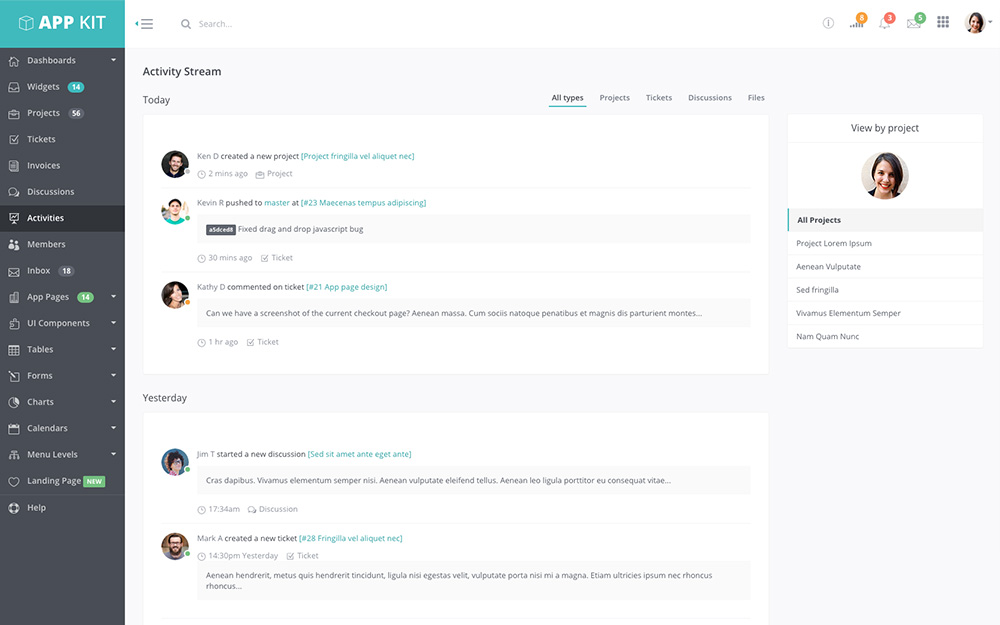Click the Help icon in sidebar
Image resolution: width=1000 pixels, height=625 pixels.
pos(14,508)
